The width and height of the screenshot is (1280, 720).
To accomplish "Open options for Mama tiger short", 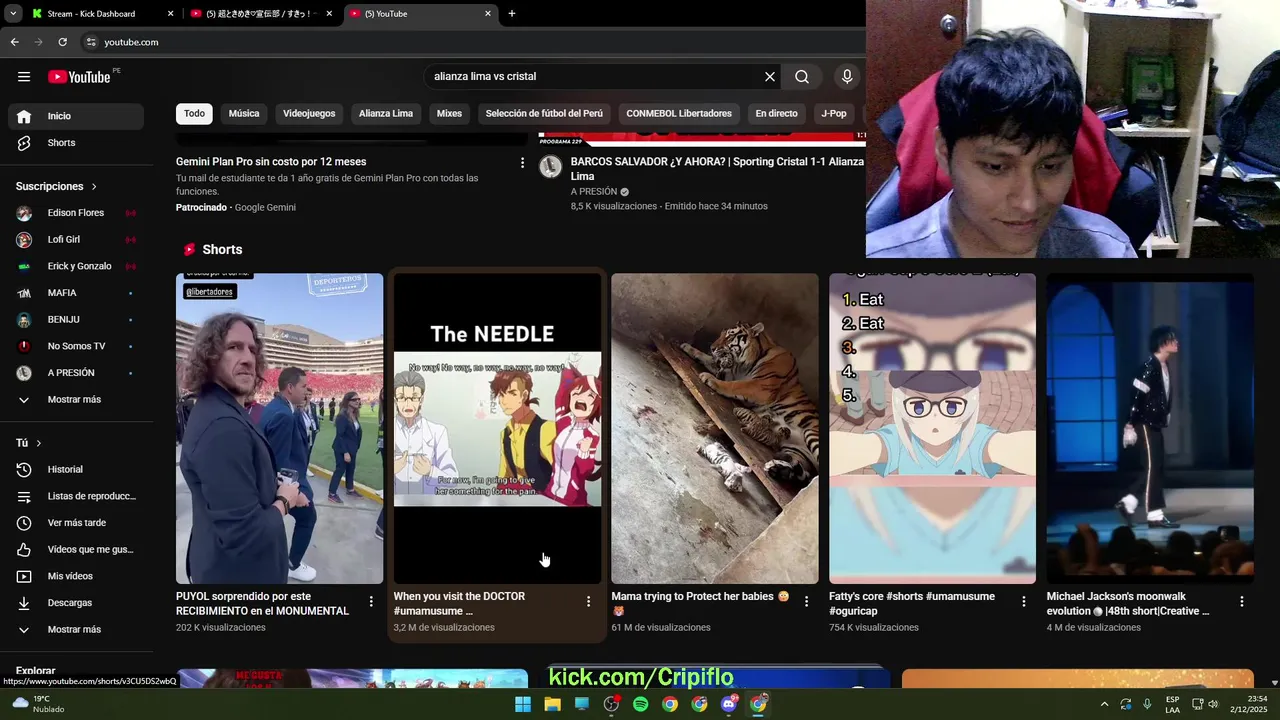I will pyautogui.click(x=806, y=602).
